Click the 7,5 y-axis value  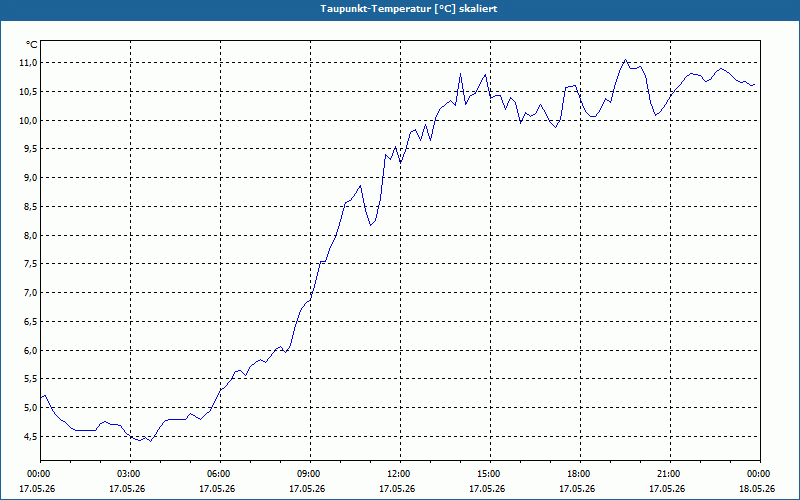[x=30, y=264]
